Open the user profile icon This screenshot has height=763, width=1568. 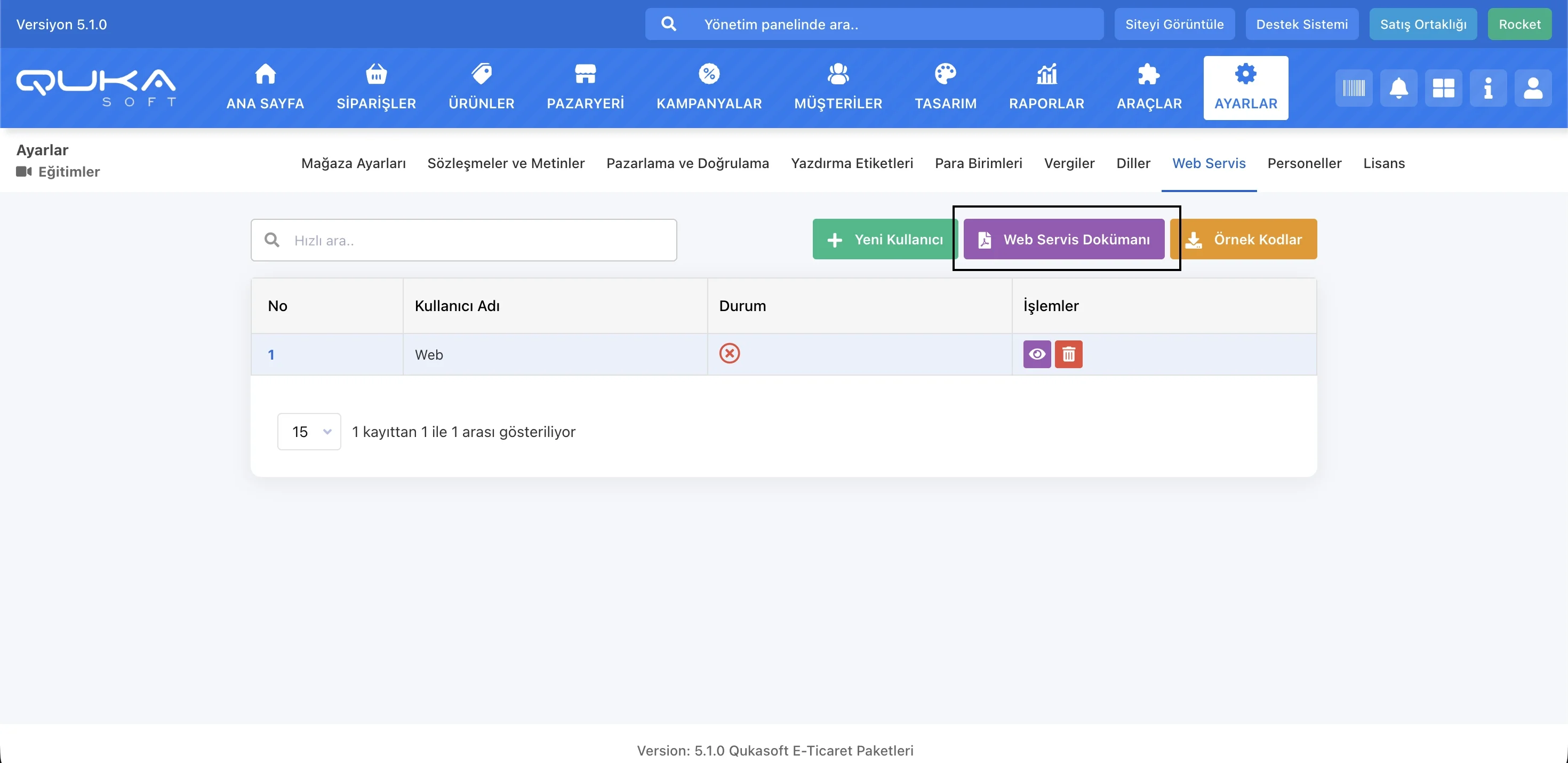1533,88
